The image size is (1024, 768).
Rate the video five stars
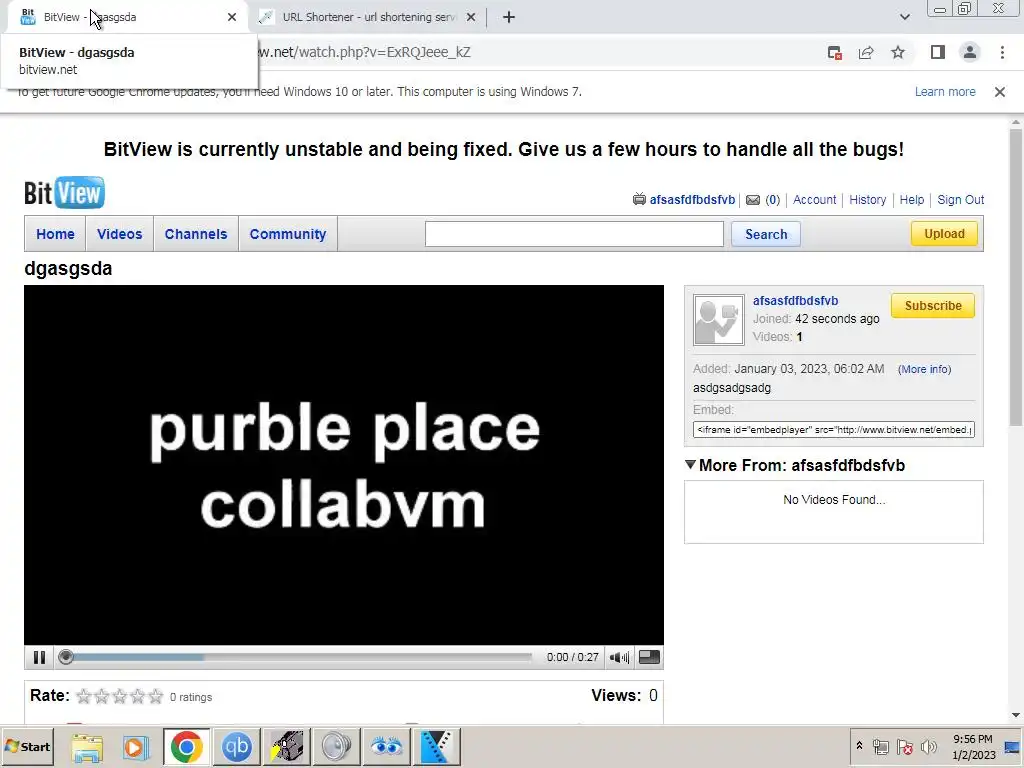pos(155,696)
